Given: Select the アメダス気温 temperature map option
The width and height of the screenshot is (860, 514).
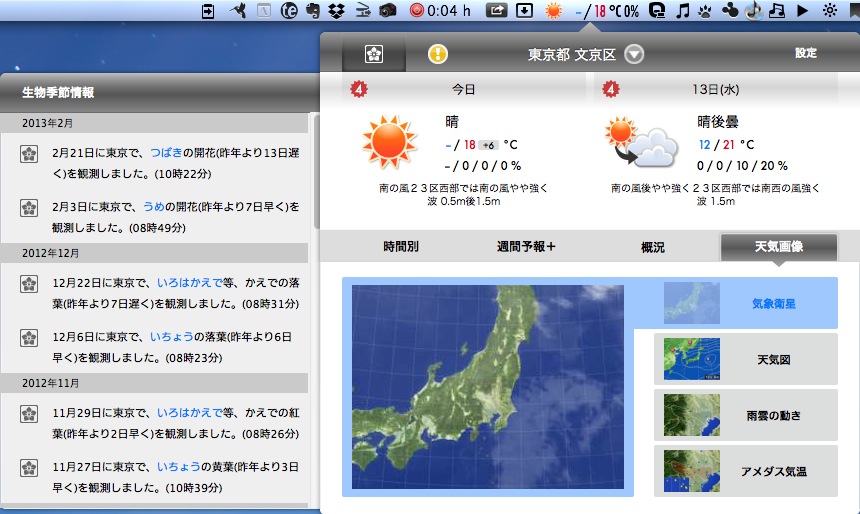Looking at the screenshot, I should pyautogui.click(x=746, y=471).
